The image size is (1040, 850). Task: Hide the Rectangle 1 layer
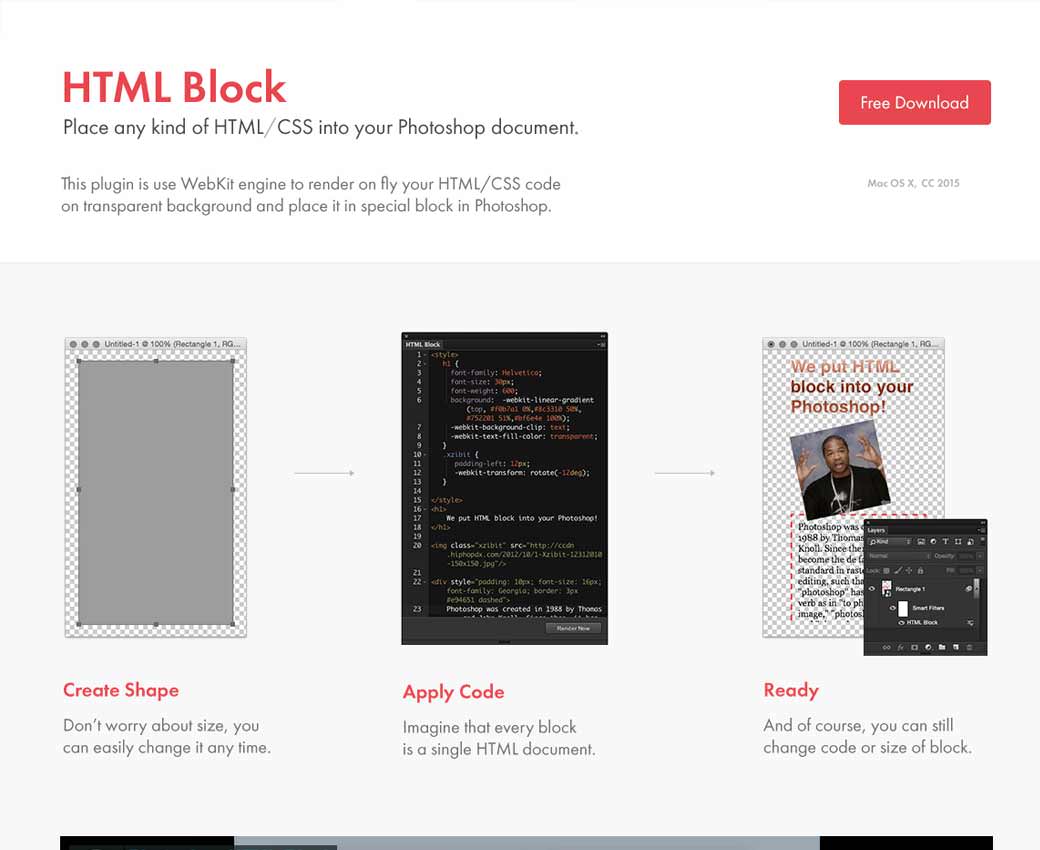point(870,588)
